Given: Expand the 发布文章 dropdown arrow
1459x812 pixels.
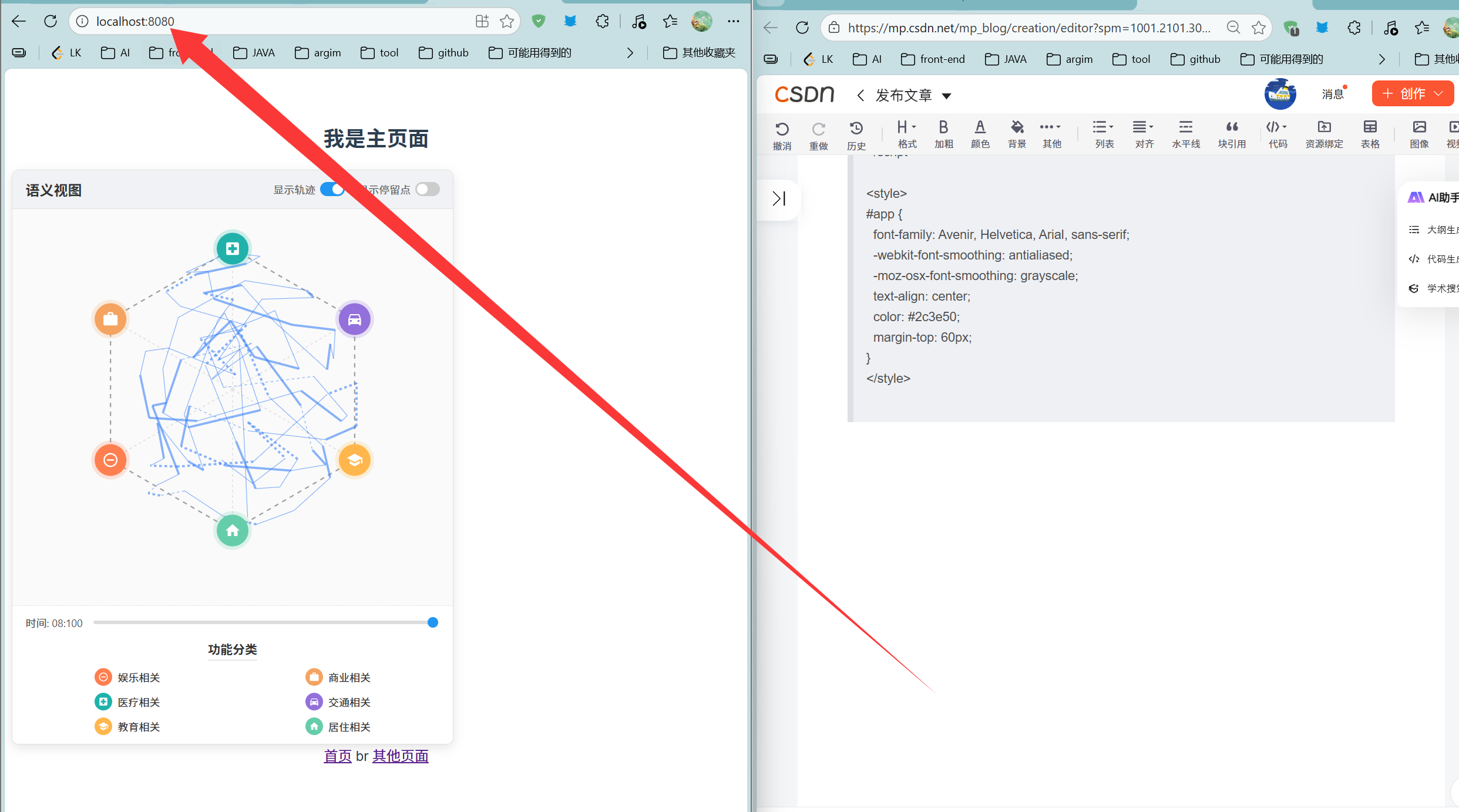Looking at the screenshot, I should (946, 96).
